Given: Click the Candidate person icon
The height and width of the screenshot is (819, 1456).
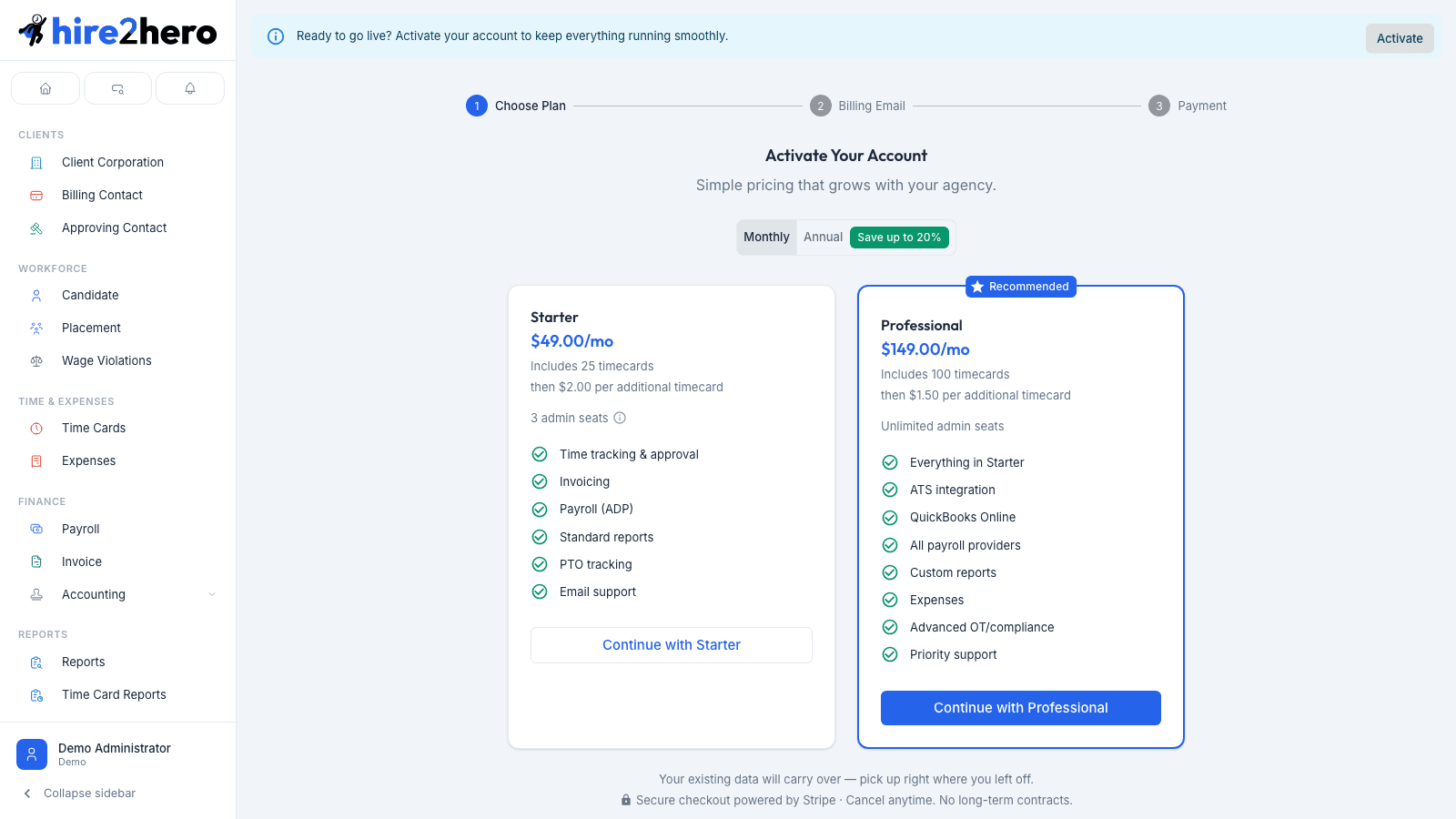Looking at the screenshot, I should point(36,296).
